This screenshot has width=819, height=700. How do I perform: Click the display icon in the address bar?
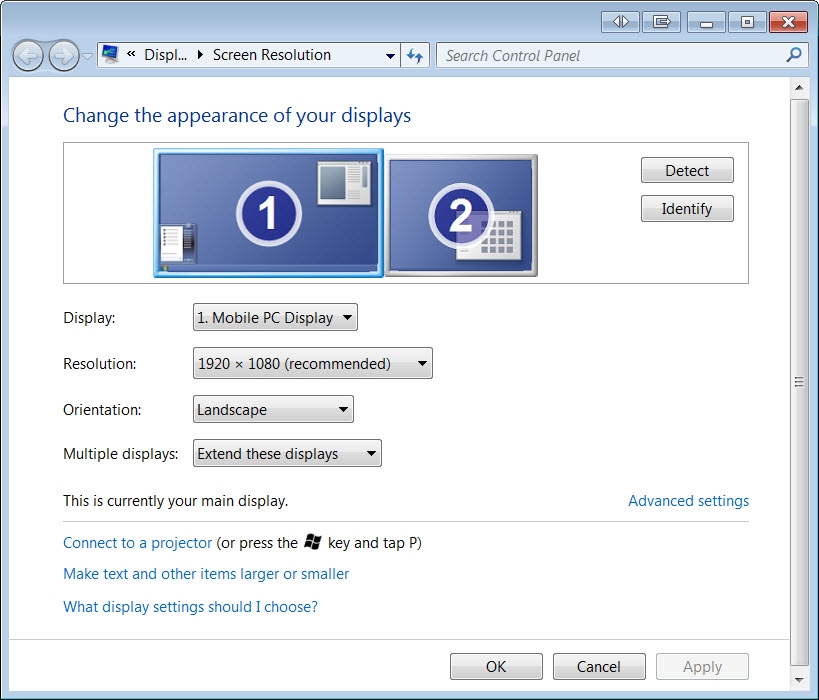click(x=110, y=55)
